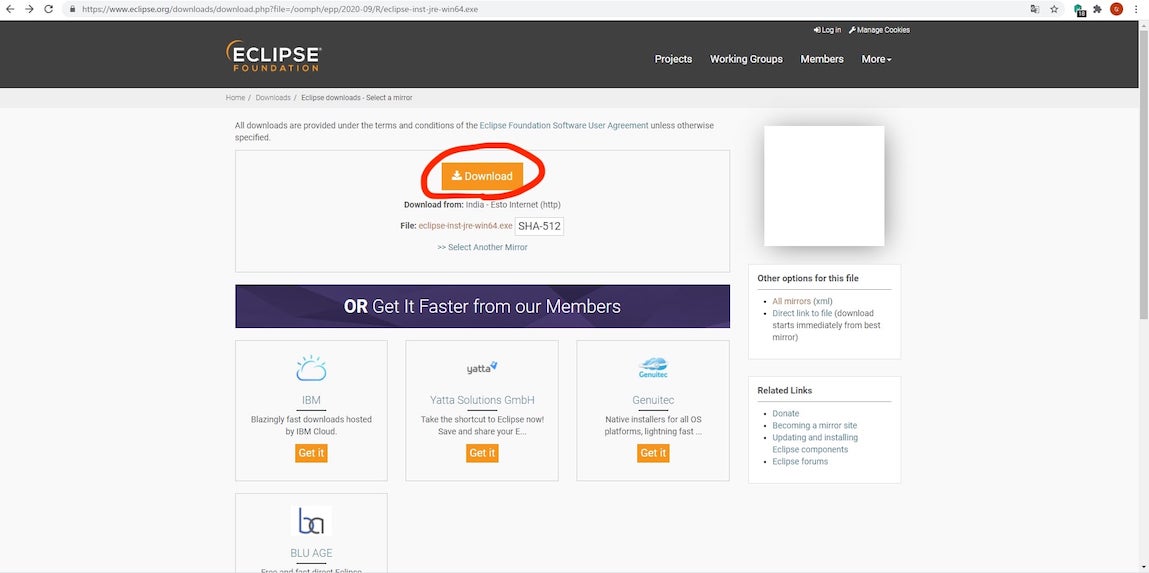Open the Chrome three-dot menu

coord(1136,9)
